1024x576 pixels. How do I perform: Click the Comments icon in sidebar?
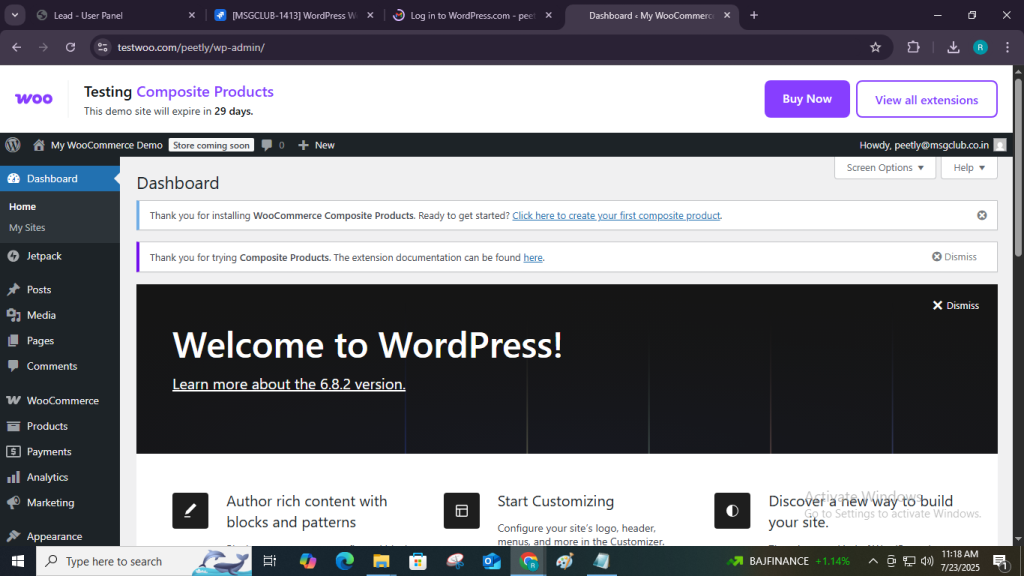pos(13,366)
